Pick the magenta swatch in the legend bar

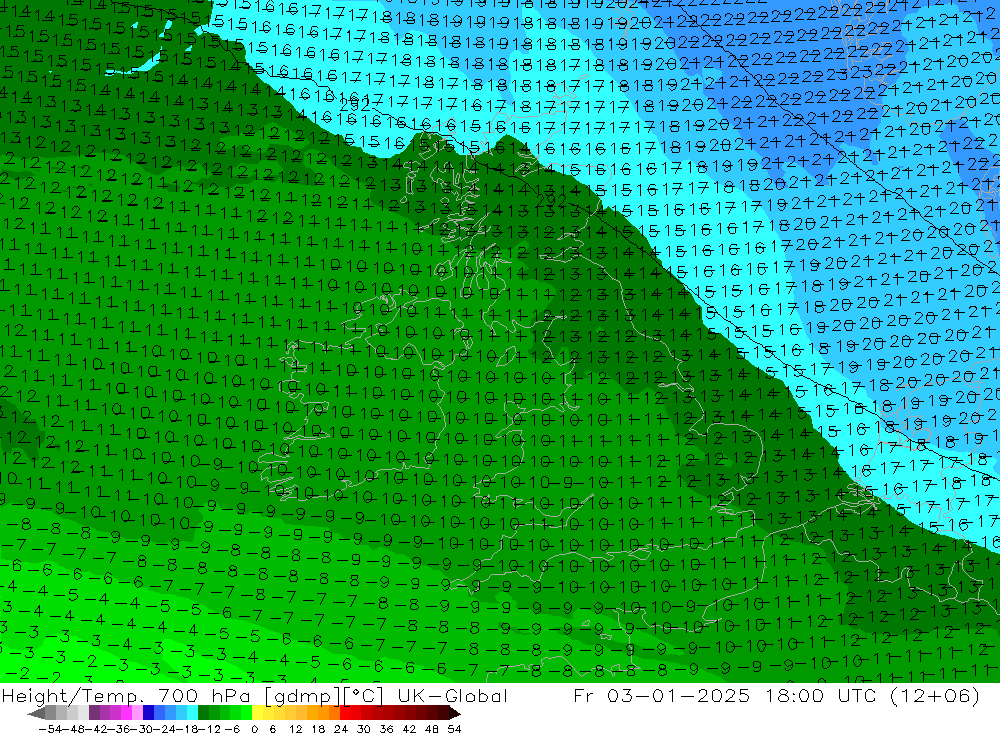coord(126,713)
